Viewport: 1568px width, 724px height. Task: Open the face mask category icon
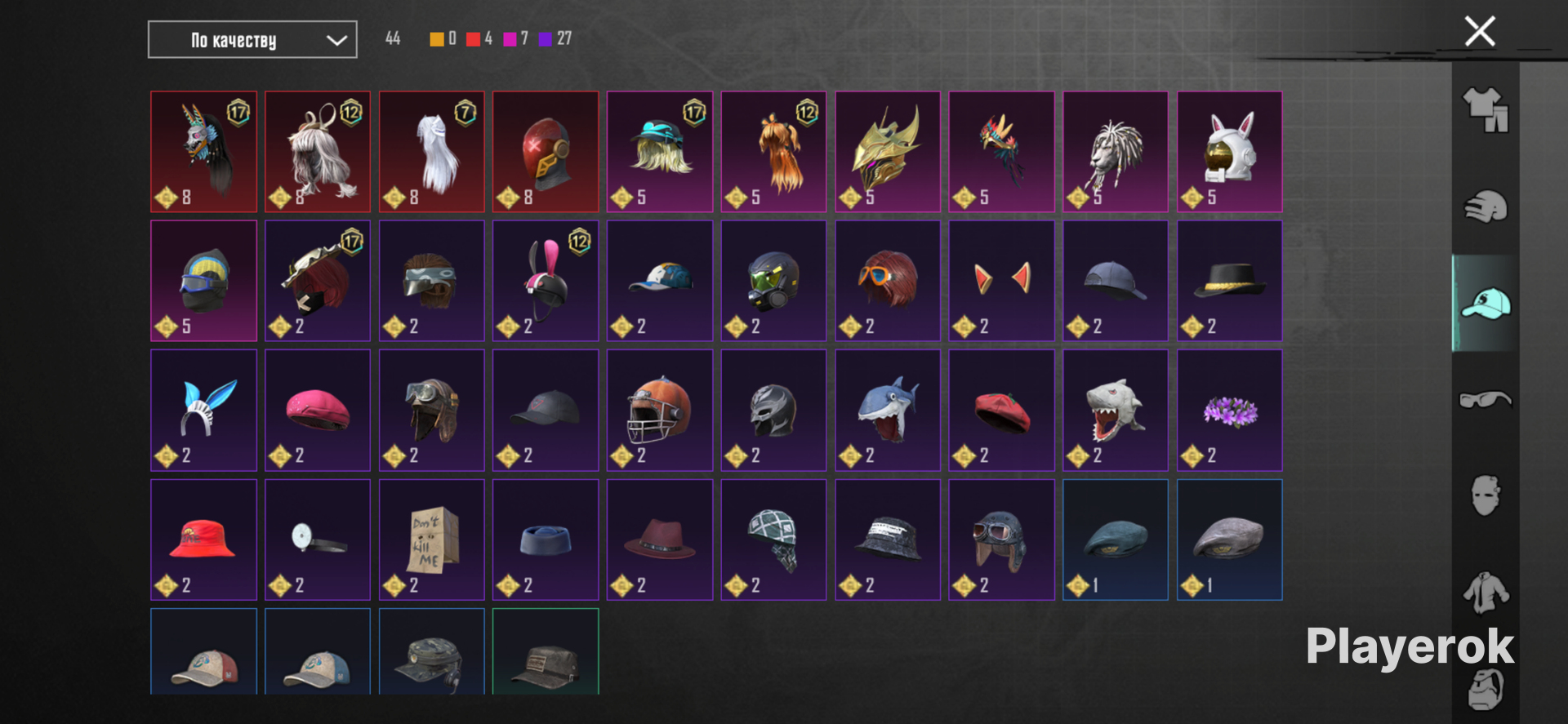pos(1486,495)
